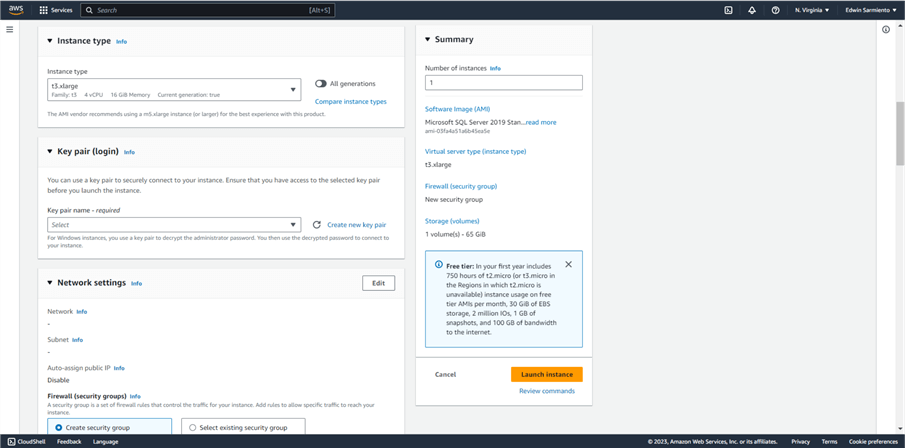Screen dimensions: 905x448
Task: Click the top Search box
Action: [208, 10]
